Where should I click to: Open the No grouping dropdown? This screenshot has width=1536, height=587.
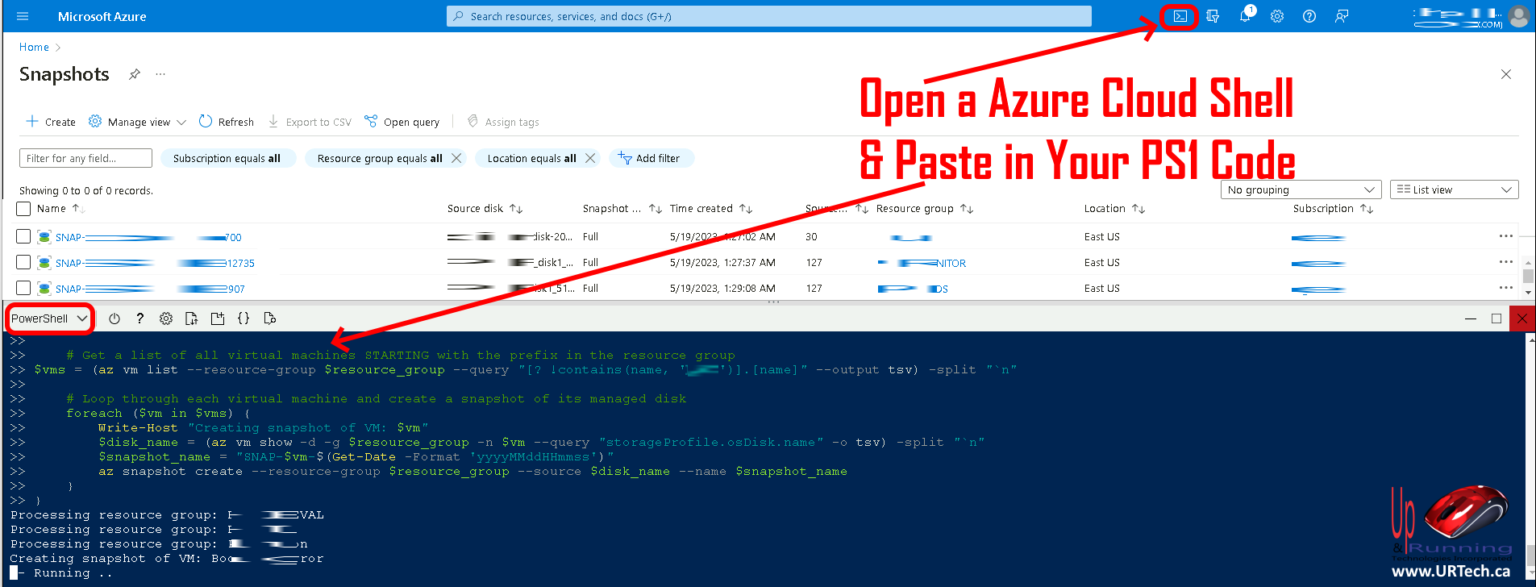click(1300, 190)
